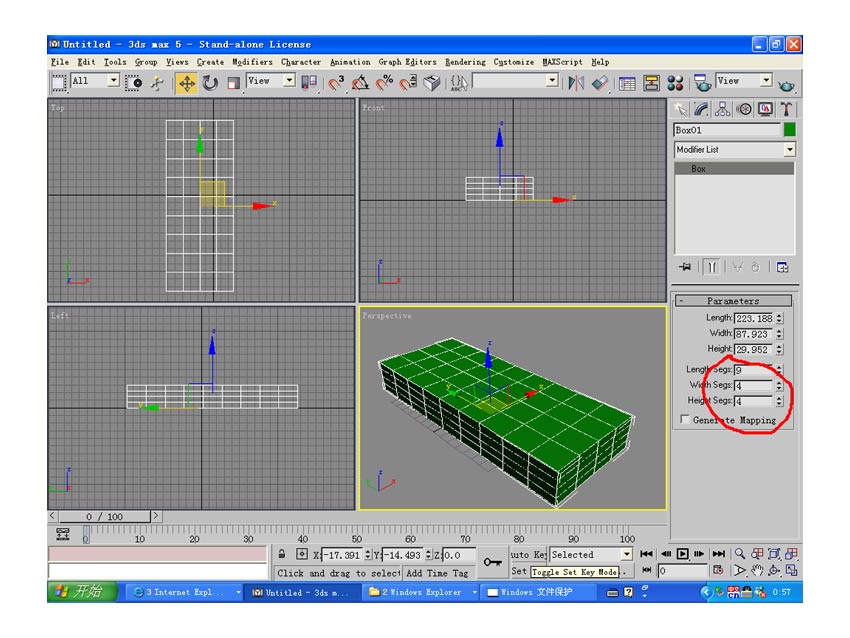The width and height of the screenshot is (850, 638).
Task: Open the Graph Editors menu
Action: (x=407, y=62)
